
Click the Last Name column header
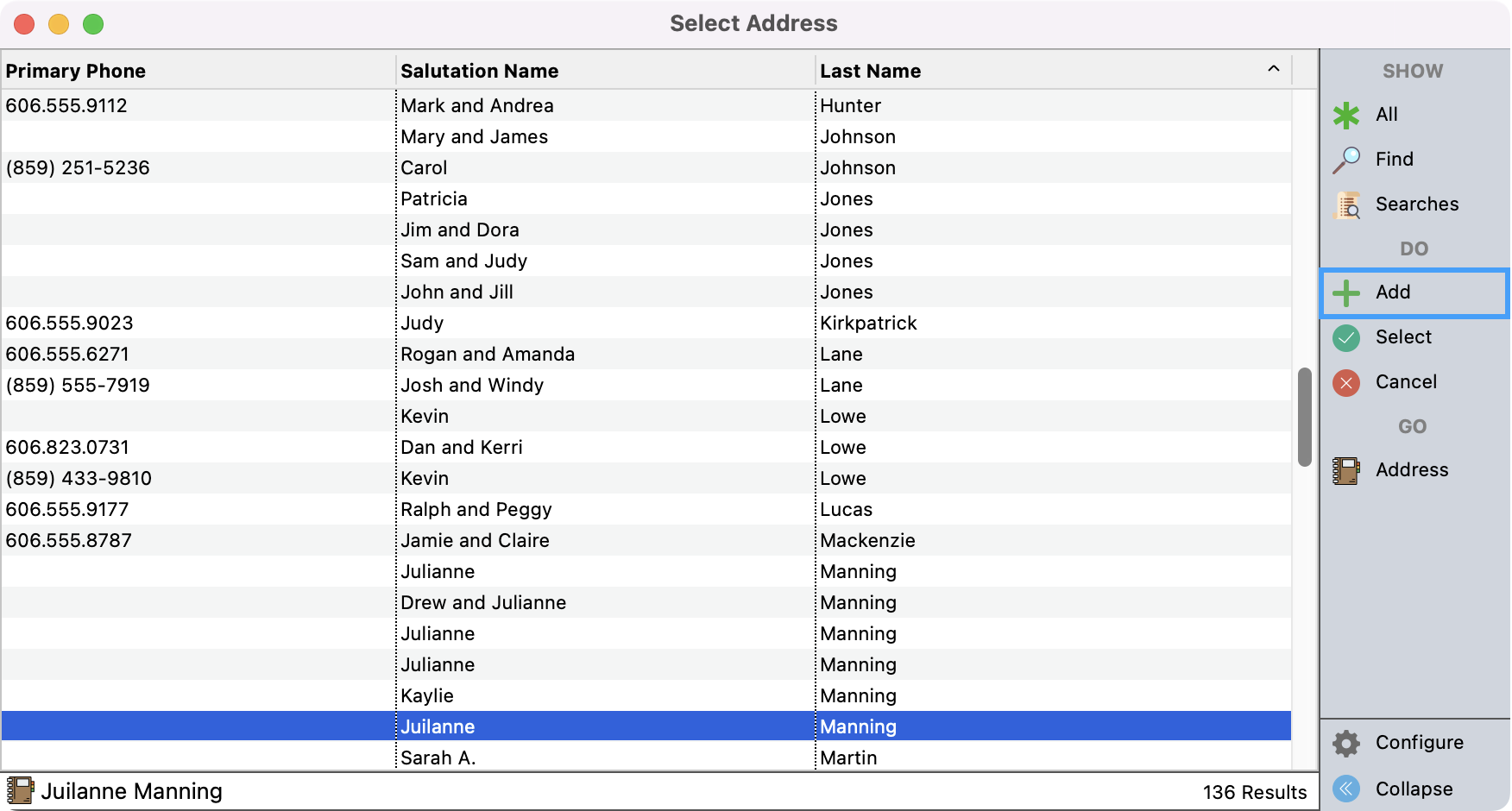870,71
